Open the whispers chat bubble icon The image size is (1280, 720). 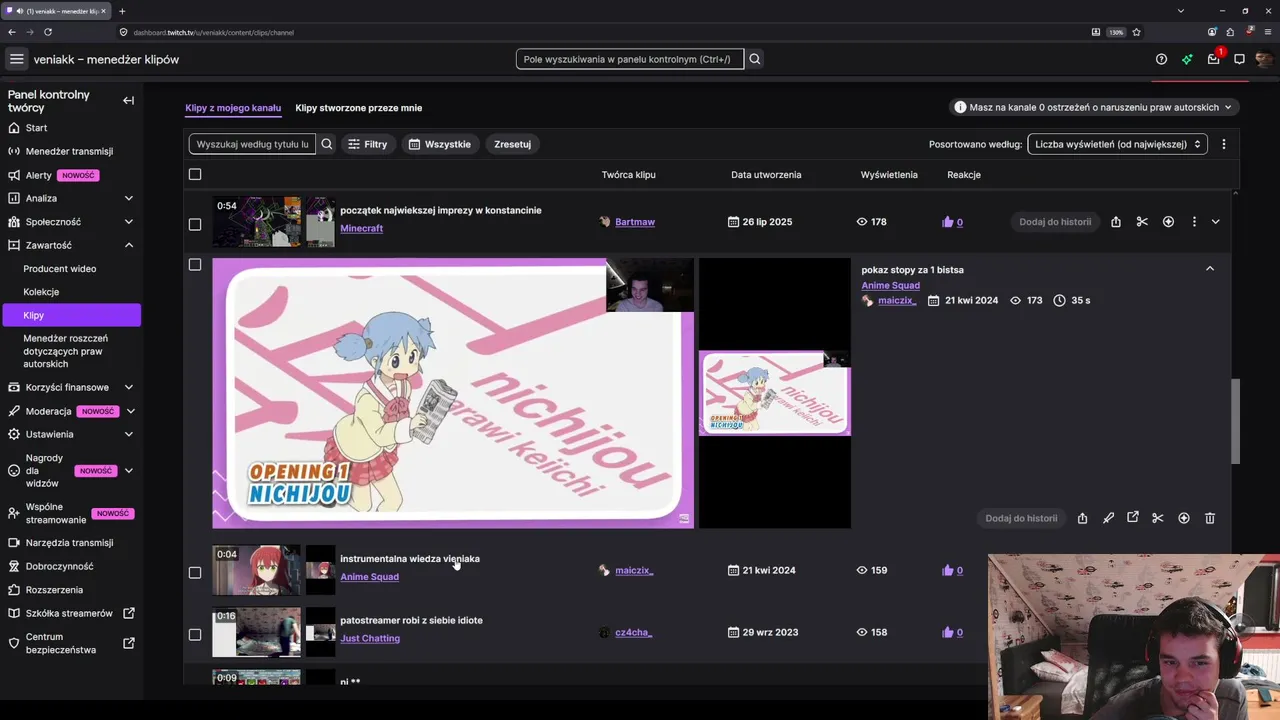[1239, 59]
